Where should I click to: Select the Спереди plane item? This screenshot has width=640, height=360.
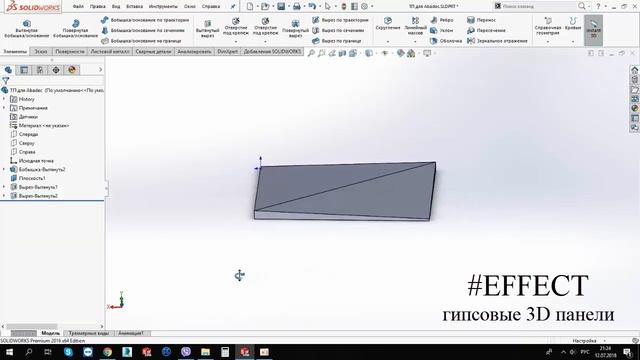tap(24, 134)
